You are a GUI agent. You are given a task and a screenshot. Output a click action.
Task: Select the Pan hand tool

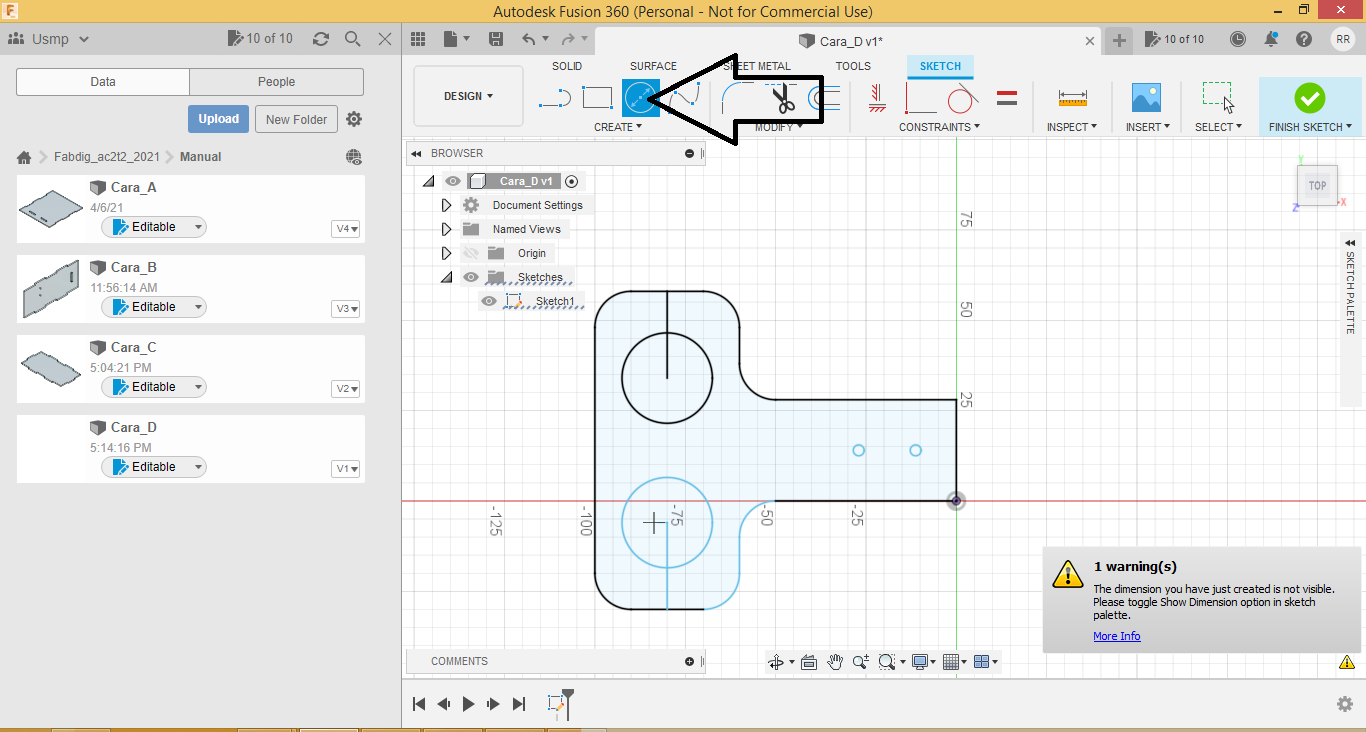[x=835, y=661]
